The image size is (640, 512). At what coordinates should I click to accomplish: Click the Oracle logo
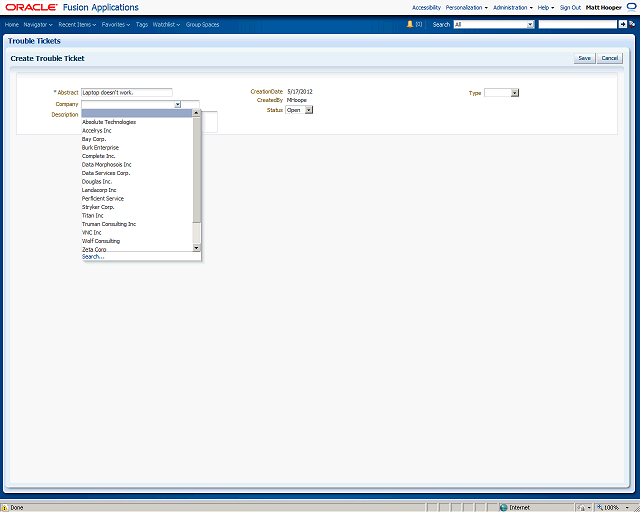(x=31, y=7)
